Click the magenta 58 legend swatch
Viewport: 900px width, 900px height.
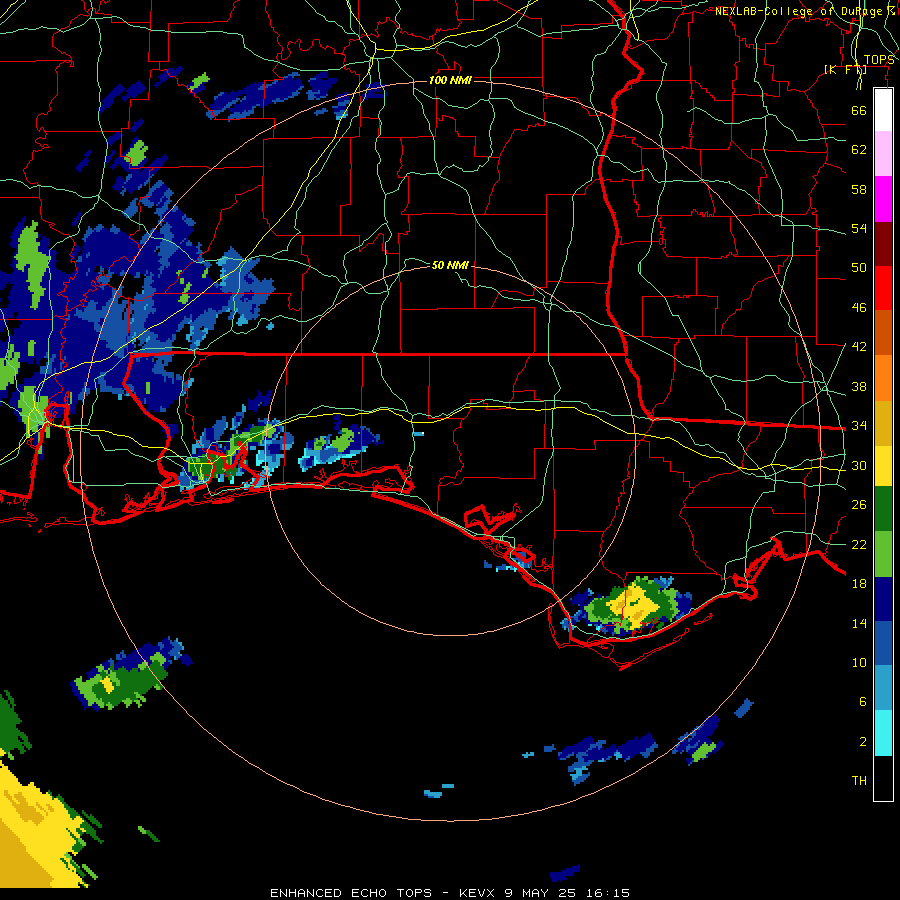click(x=883, y=199)
